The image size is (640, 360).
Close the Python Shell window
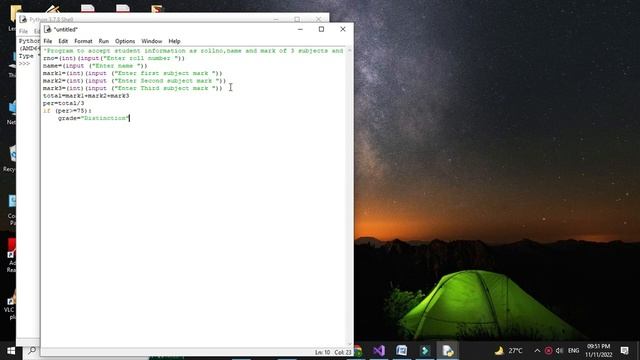(x=318, y=19)
